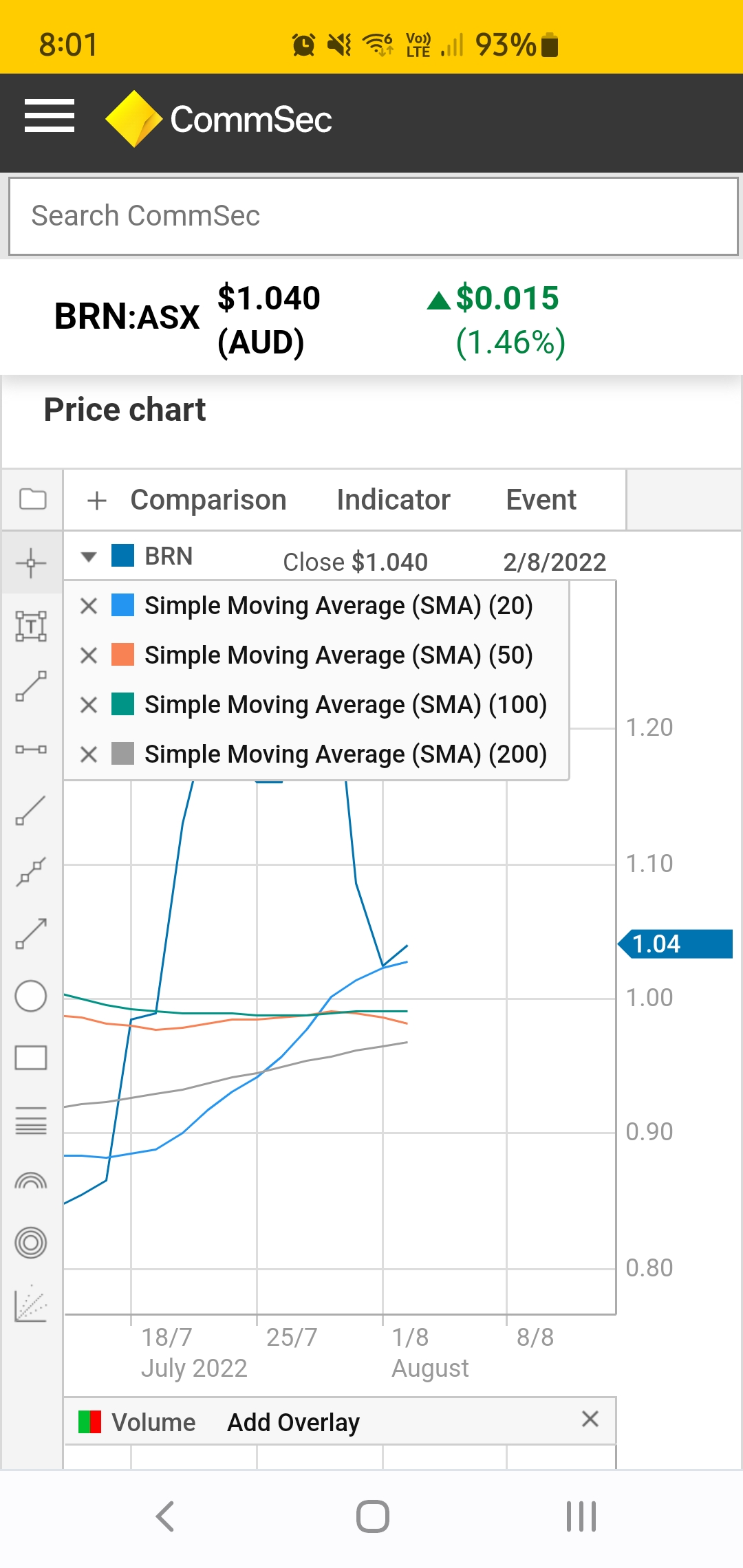Select the Fibonacci arcs tool
Image resolution: width=743 pixels, height=1568 pixels.
pyautogui.click(x=31, y=1181)
